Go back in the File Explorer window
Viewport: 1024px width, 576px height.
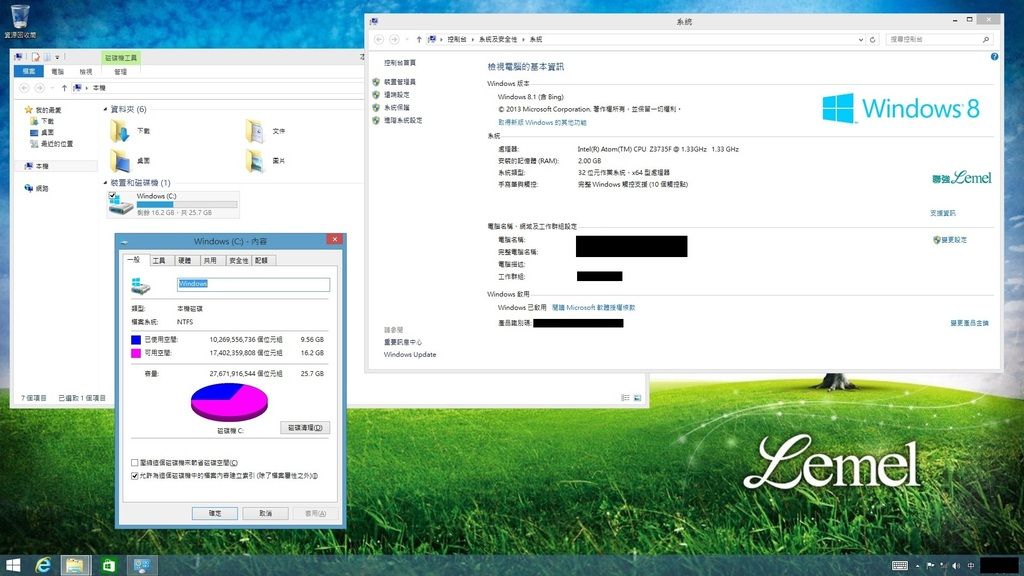(x=24, y=88)
